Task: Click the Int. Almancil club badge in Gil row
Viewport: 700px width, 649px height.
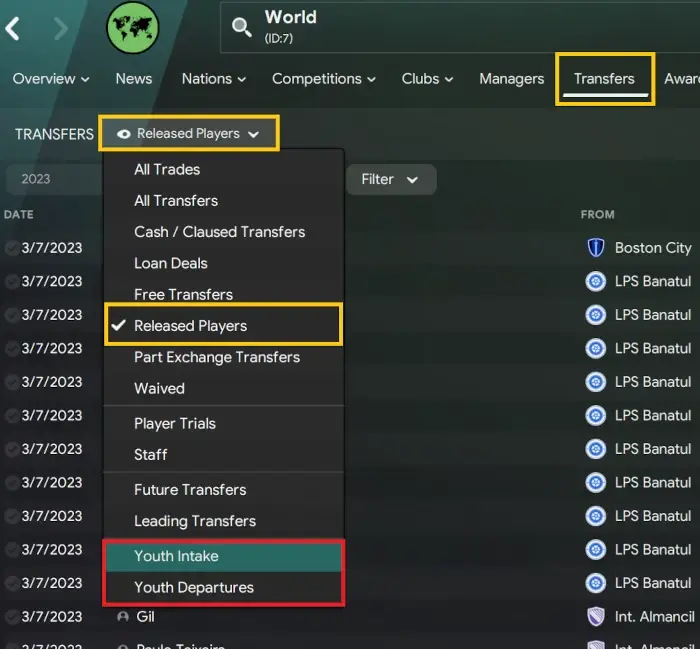Action: coord(596,616)
